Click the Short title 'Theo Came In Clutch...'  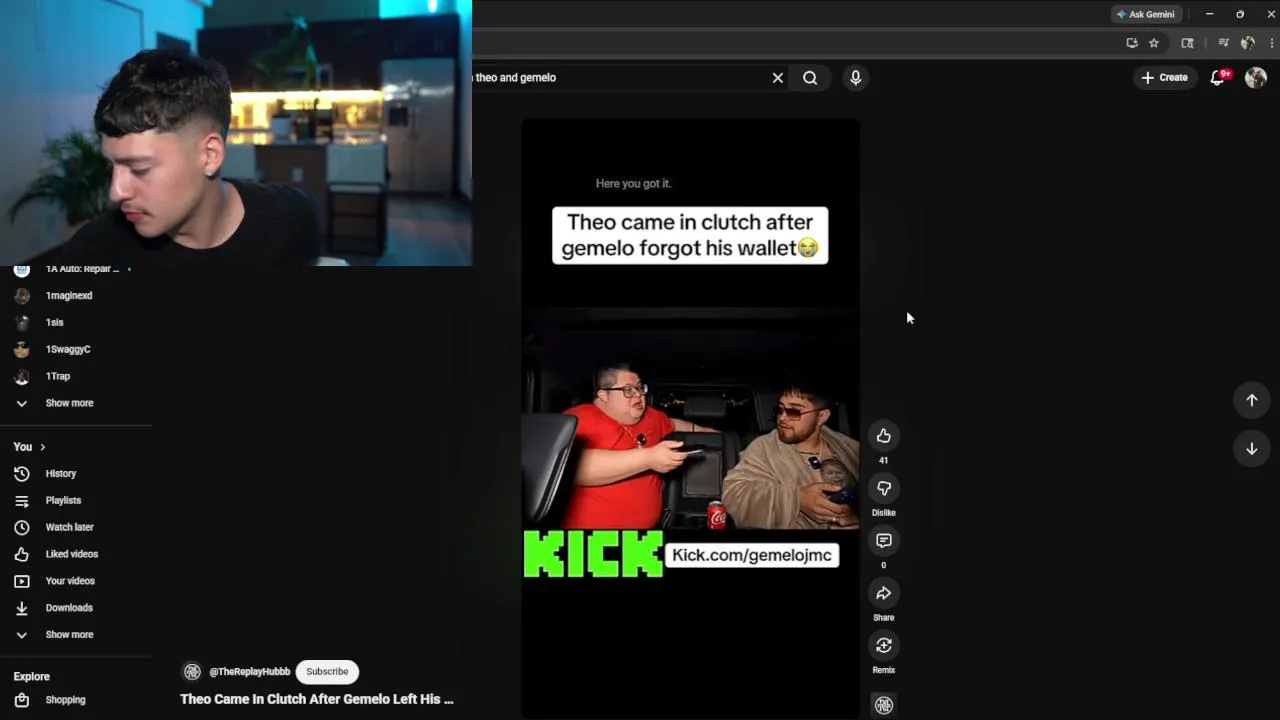tap(317, 699)
